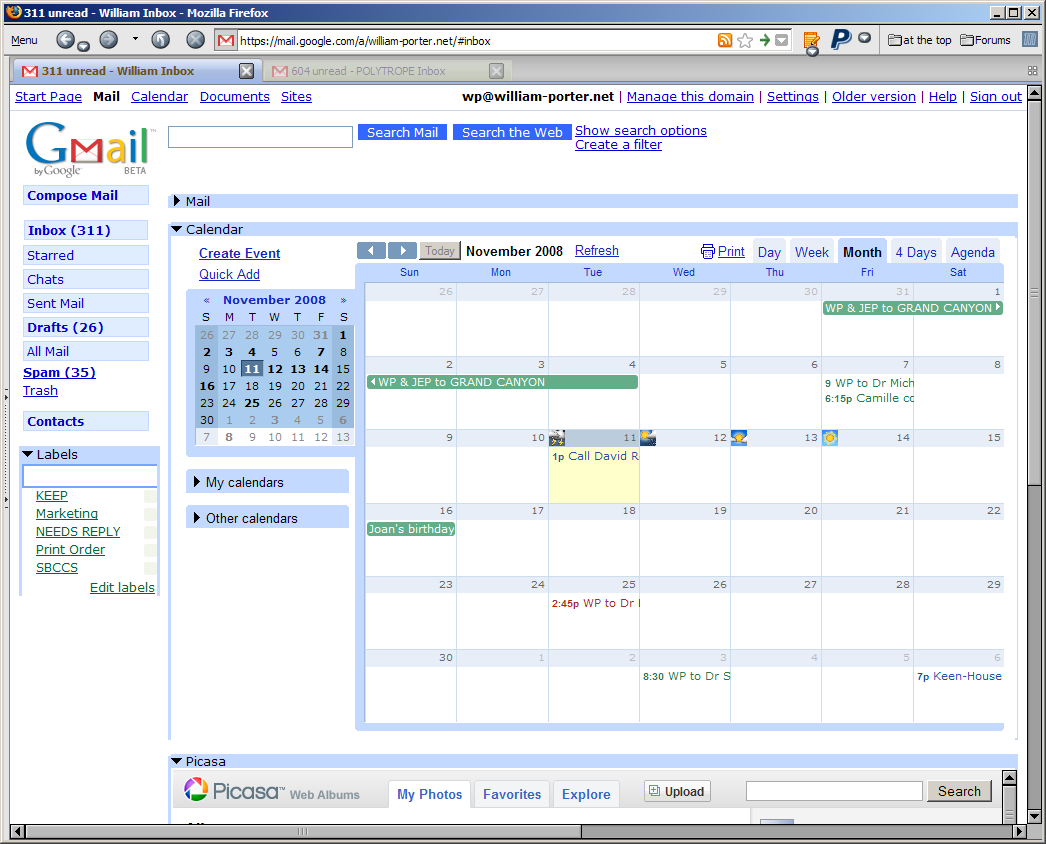Bookmark page with the star icon
The image size is (1046, 844).
click(x=745, y=41)
